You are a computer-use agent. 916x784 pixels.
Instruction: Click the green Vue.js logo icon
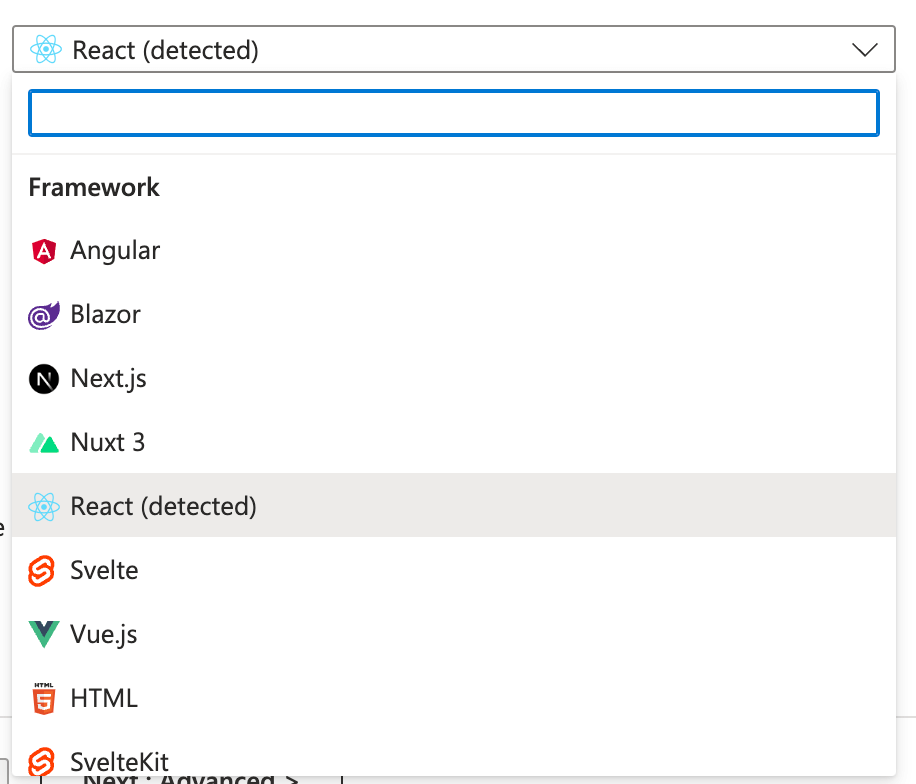coord(44,635)
